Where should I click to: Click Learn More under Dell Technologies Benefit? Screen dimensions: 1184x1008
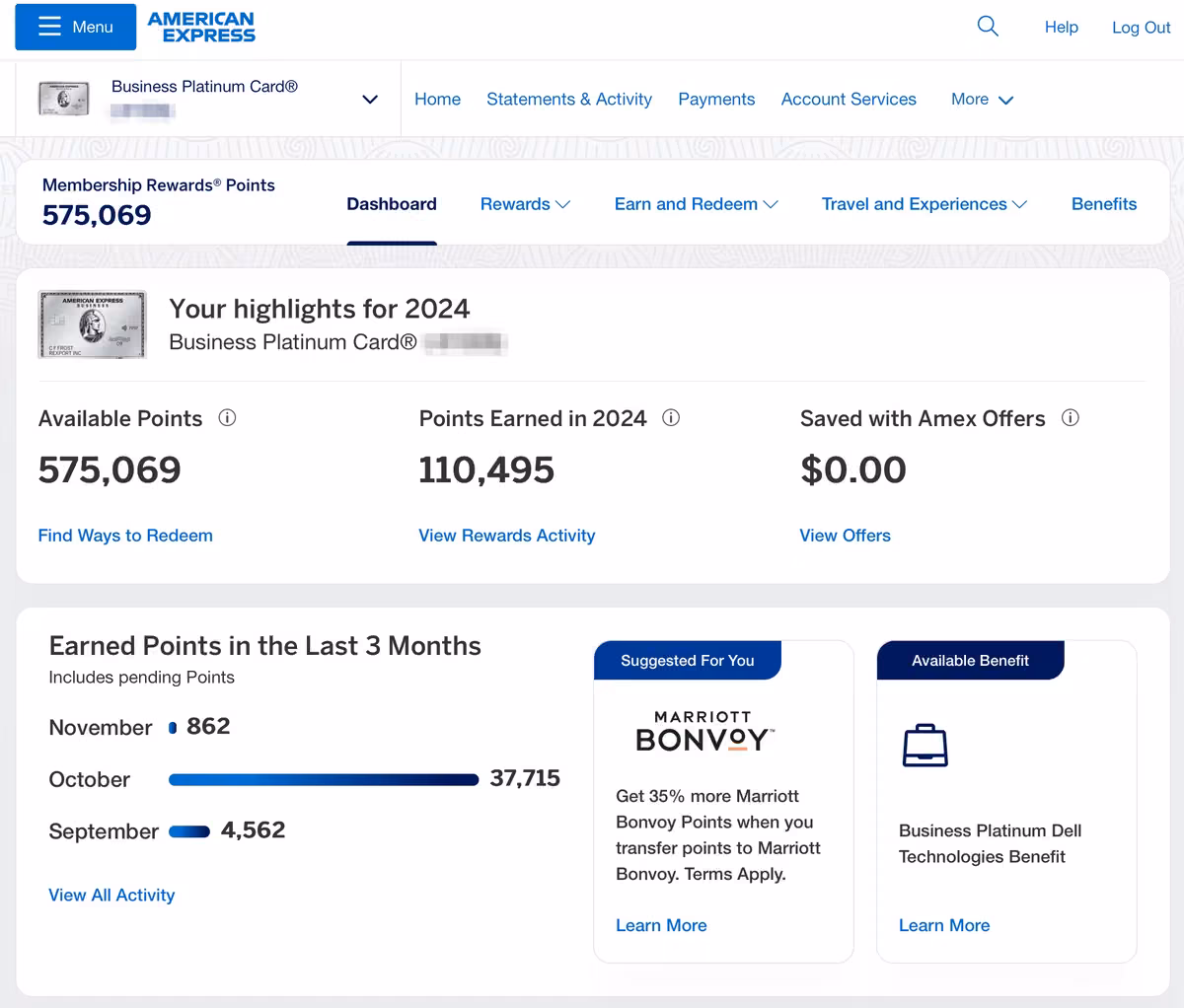(x=944, y=926)
